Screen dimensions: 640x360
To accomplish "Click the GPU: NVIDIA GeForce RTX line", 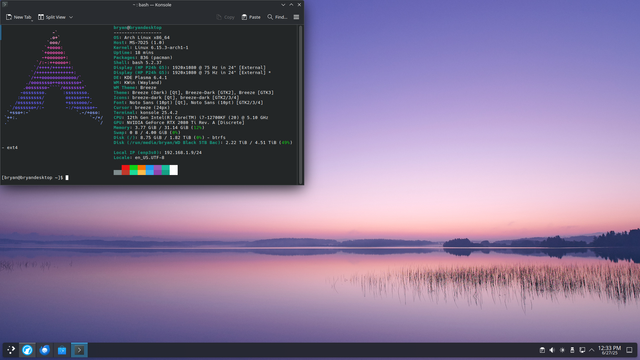I will point(179,122).
